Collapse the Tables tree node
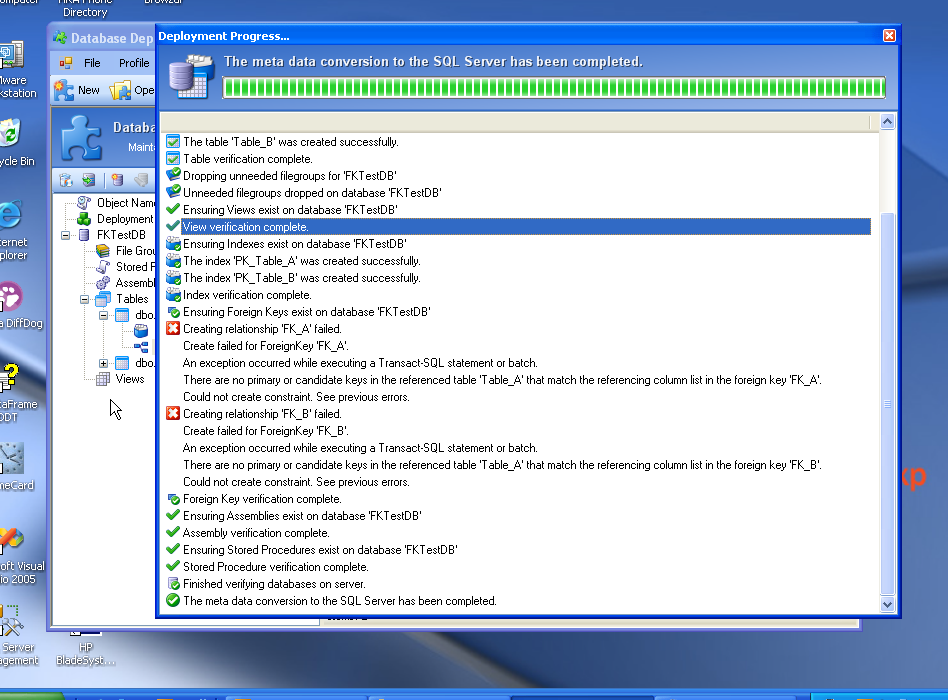Image resolution: width=948 pixels, height=700 pixels. pyautogui.click(x=86, y=299)
